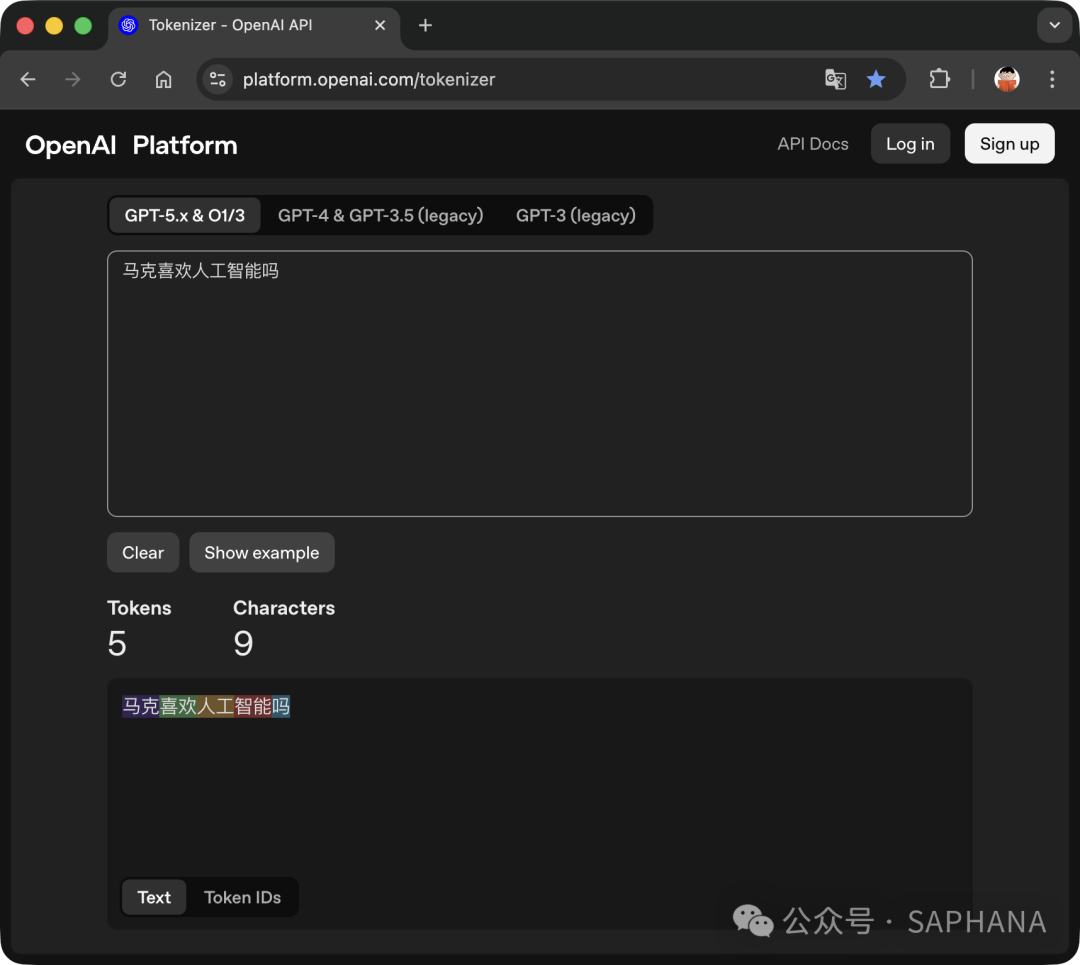Image resolution: width=1080 pixels, height=965 pixels.
Task: Click the browser forward arrow
Action: click(x=73, y=80)
